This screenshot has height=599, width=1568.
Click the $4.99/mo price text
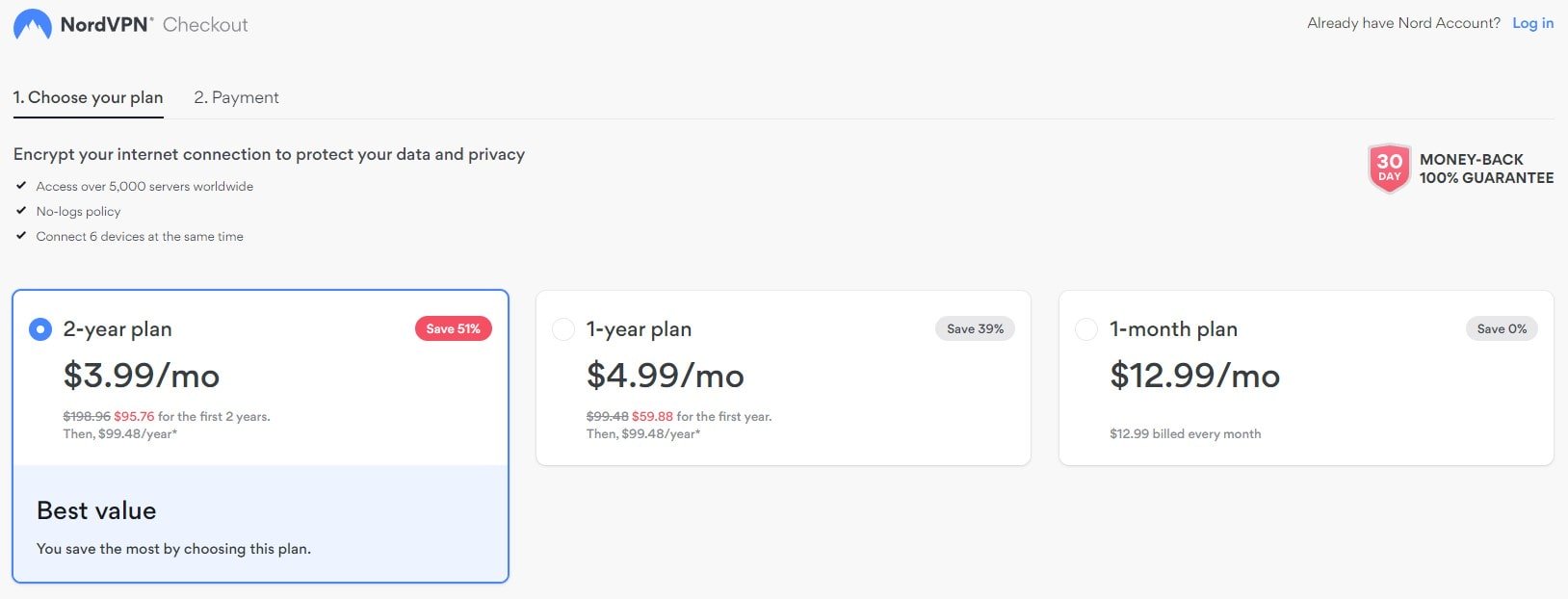(x=666, y=376)
